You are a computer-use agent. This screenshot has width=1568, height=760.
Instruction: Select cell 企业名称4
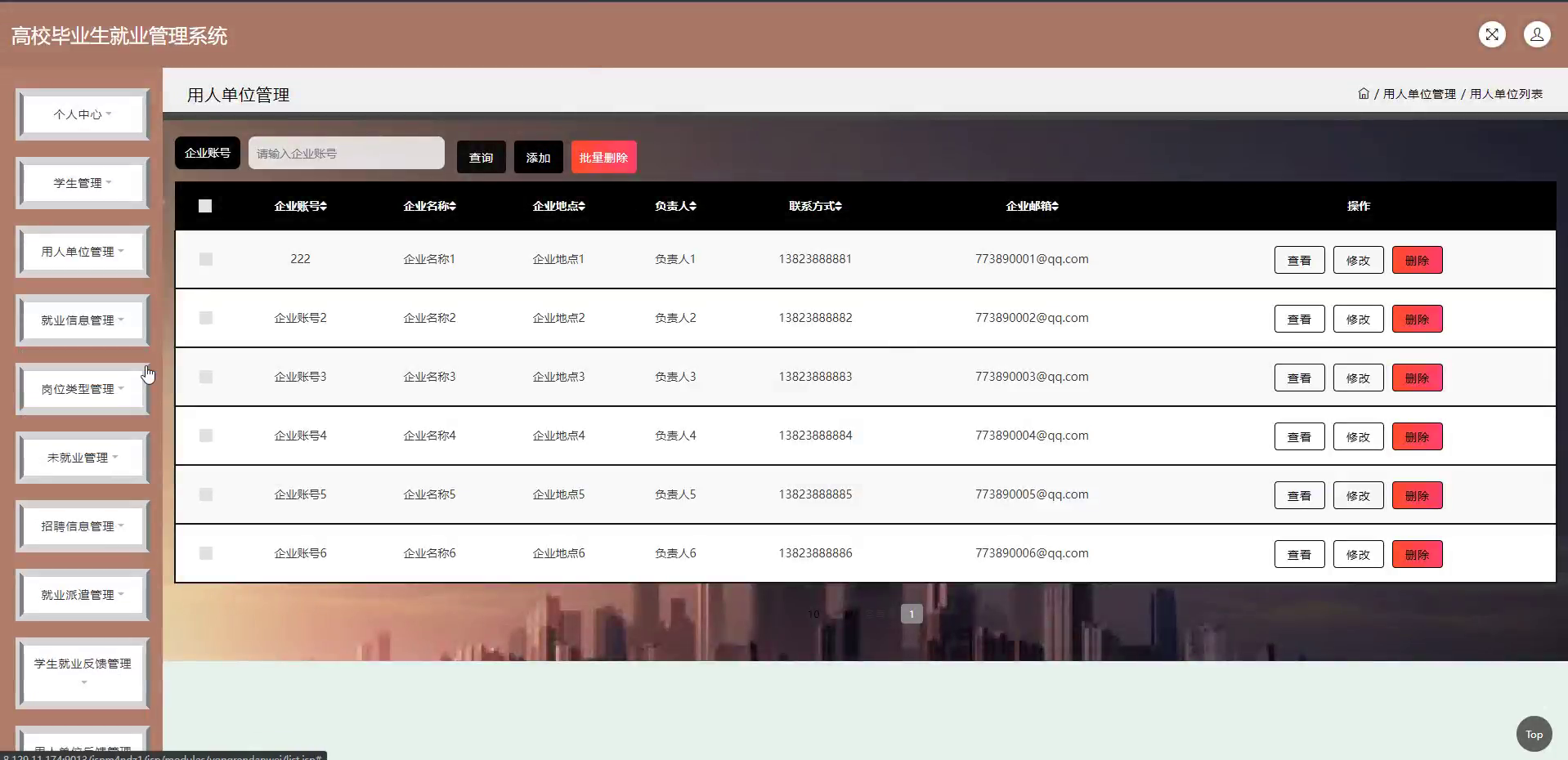point(429,436)
